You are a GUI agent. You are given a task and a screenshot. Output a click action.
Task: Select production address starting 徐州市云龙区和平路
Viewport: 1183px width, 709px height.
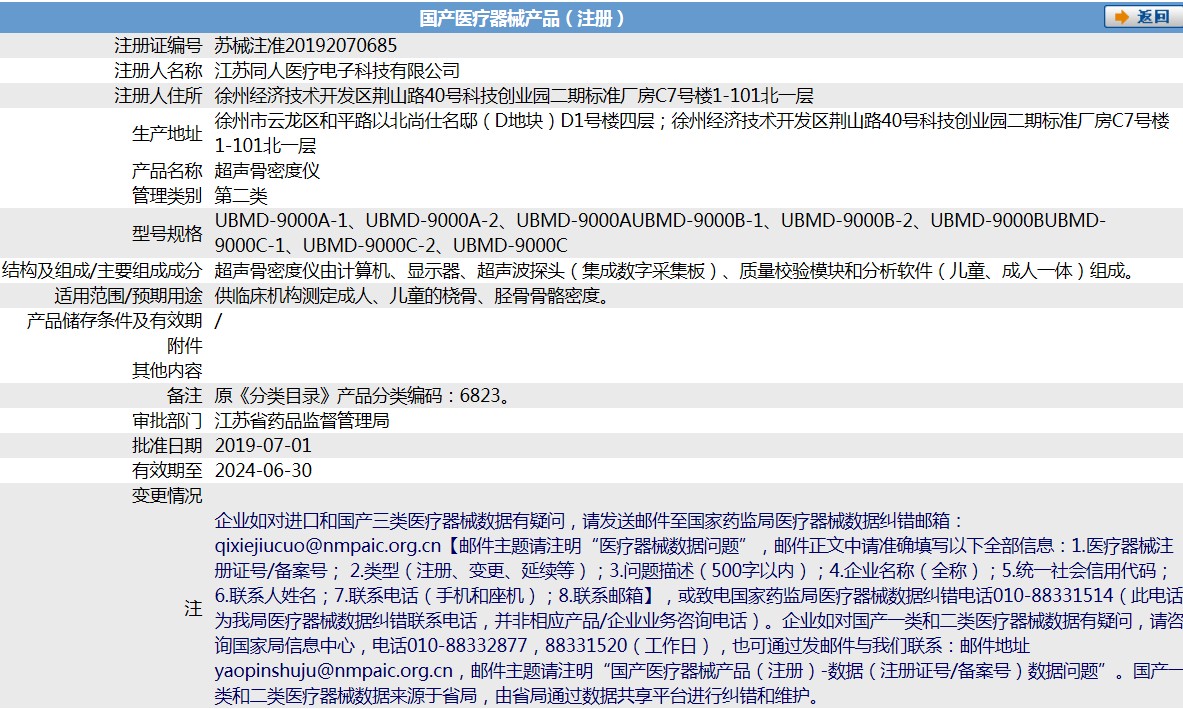(692, 133)
